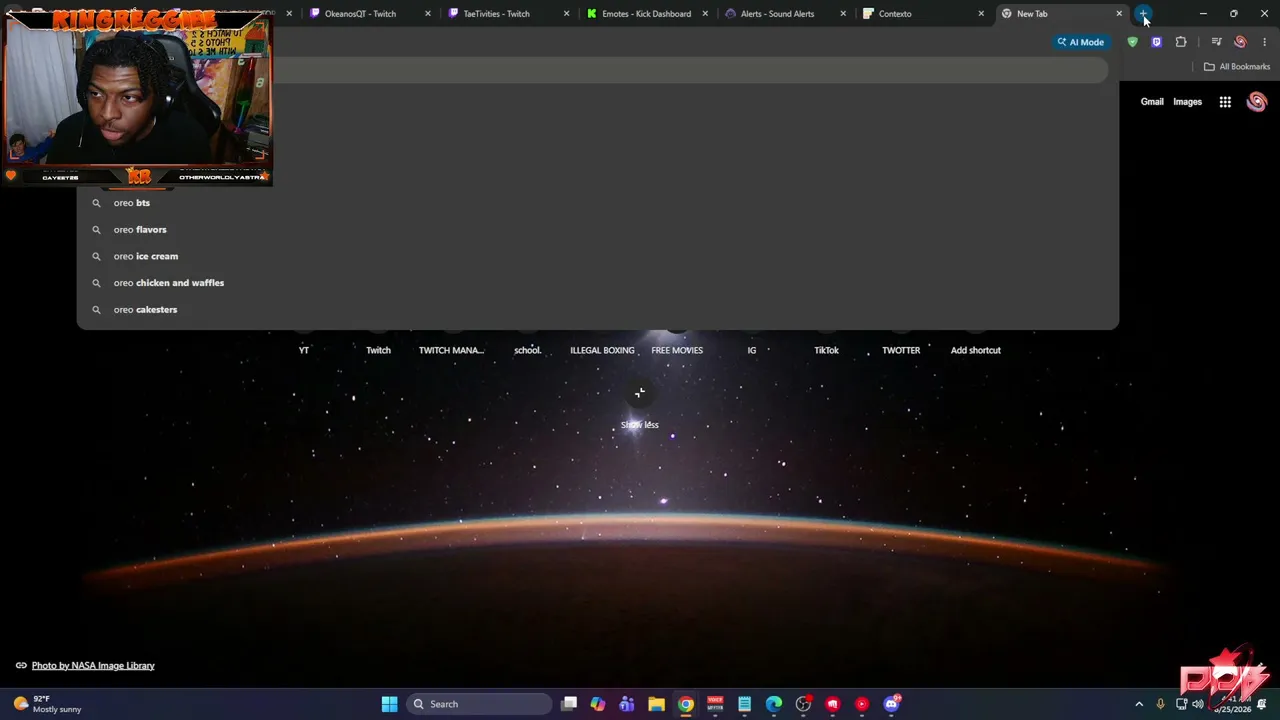The height and width of the screenshot is (720, 1280).
Task: Activate AI Mode in the address bar
Action: (1080, 42)
